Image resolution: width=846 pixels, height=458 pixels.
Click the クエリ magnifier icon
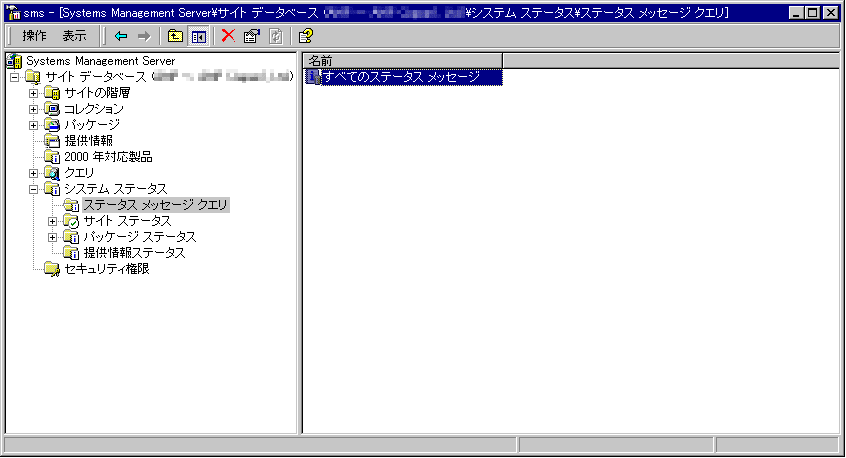pos(52,173)
